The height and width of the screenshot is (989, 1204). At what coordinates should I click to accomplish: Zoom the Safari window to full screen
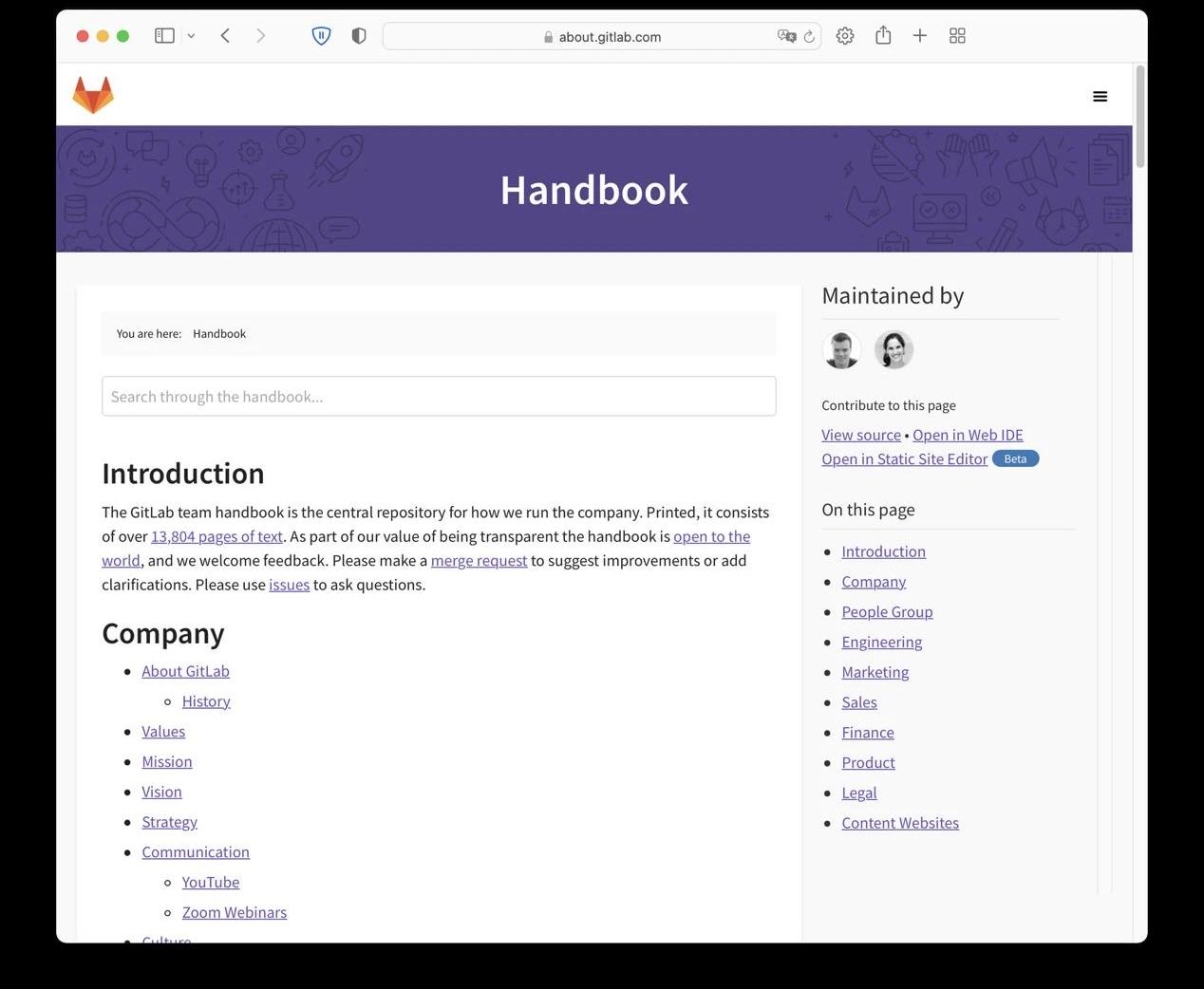click(x=122, y=36)
